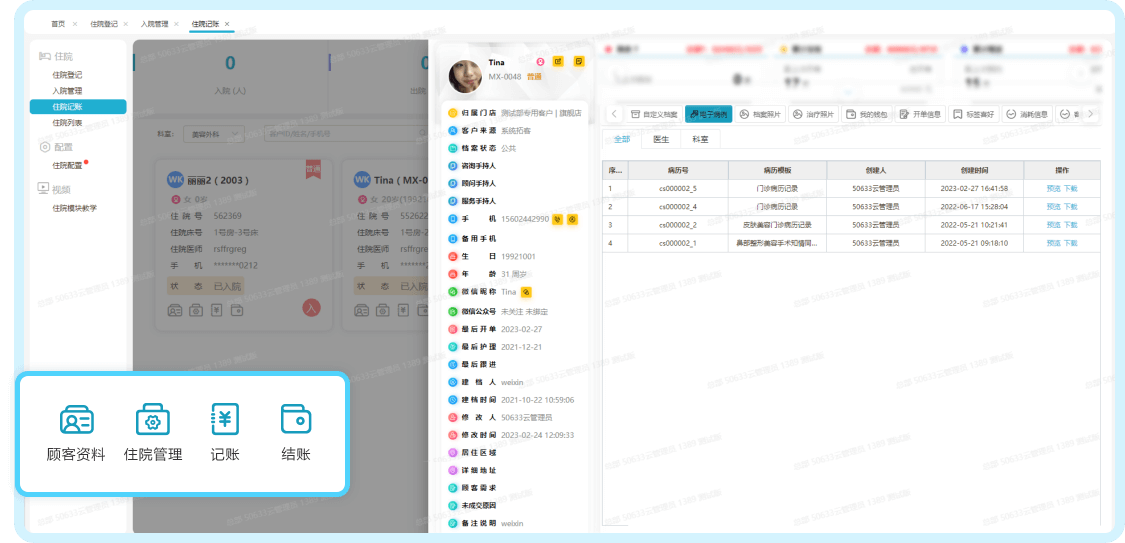
Task: Download record cs000002_4 via 下载 link
Action: coord(1070,207)
